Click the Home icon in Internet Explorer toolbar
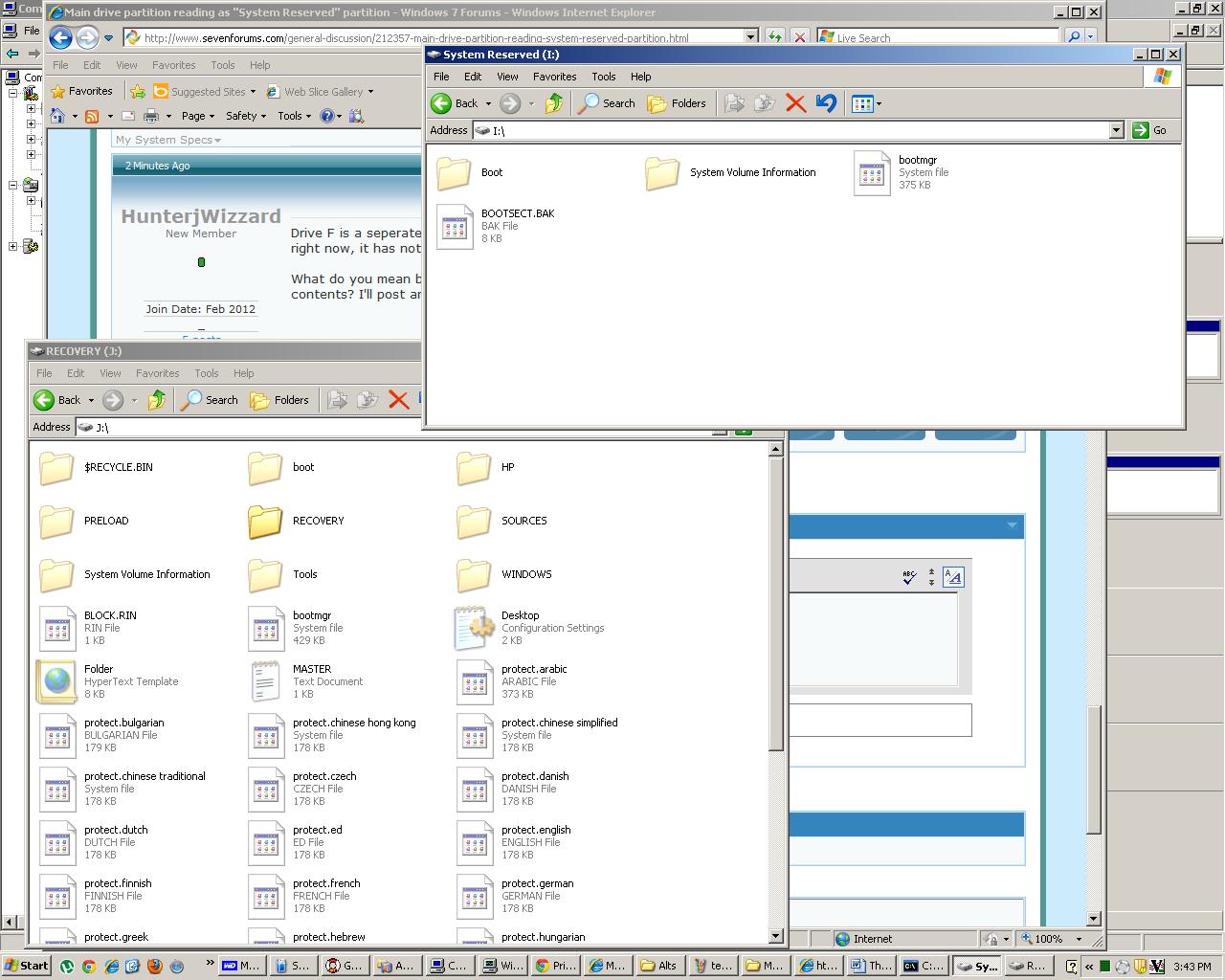The width and height of the screenshot is (1225, 980). [x=57, y=116]
